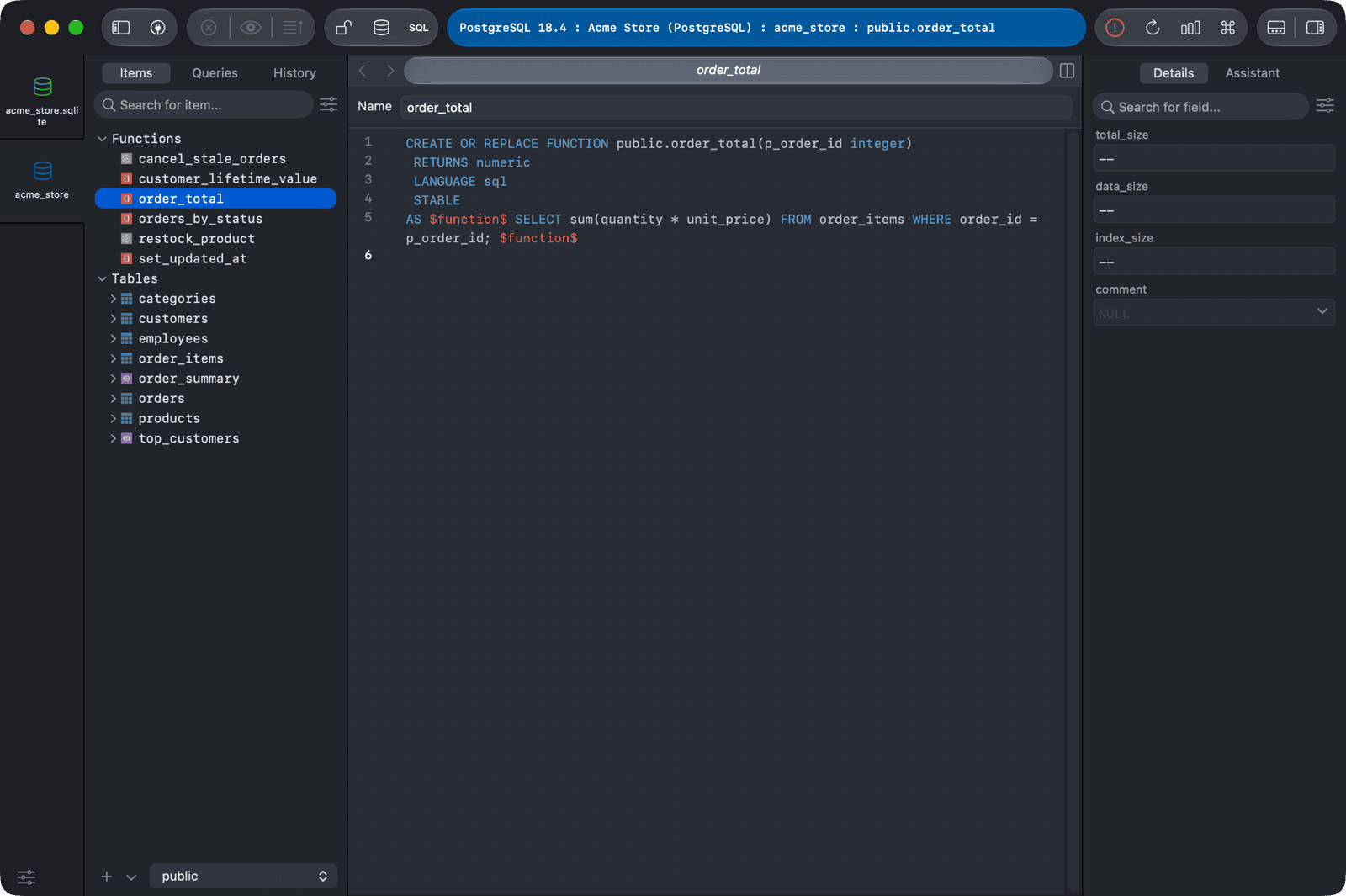Collapse the Functions group
1346x896 pixels.
tap(102, 139)
